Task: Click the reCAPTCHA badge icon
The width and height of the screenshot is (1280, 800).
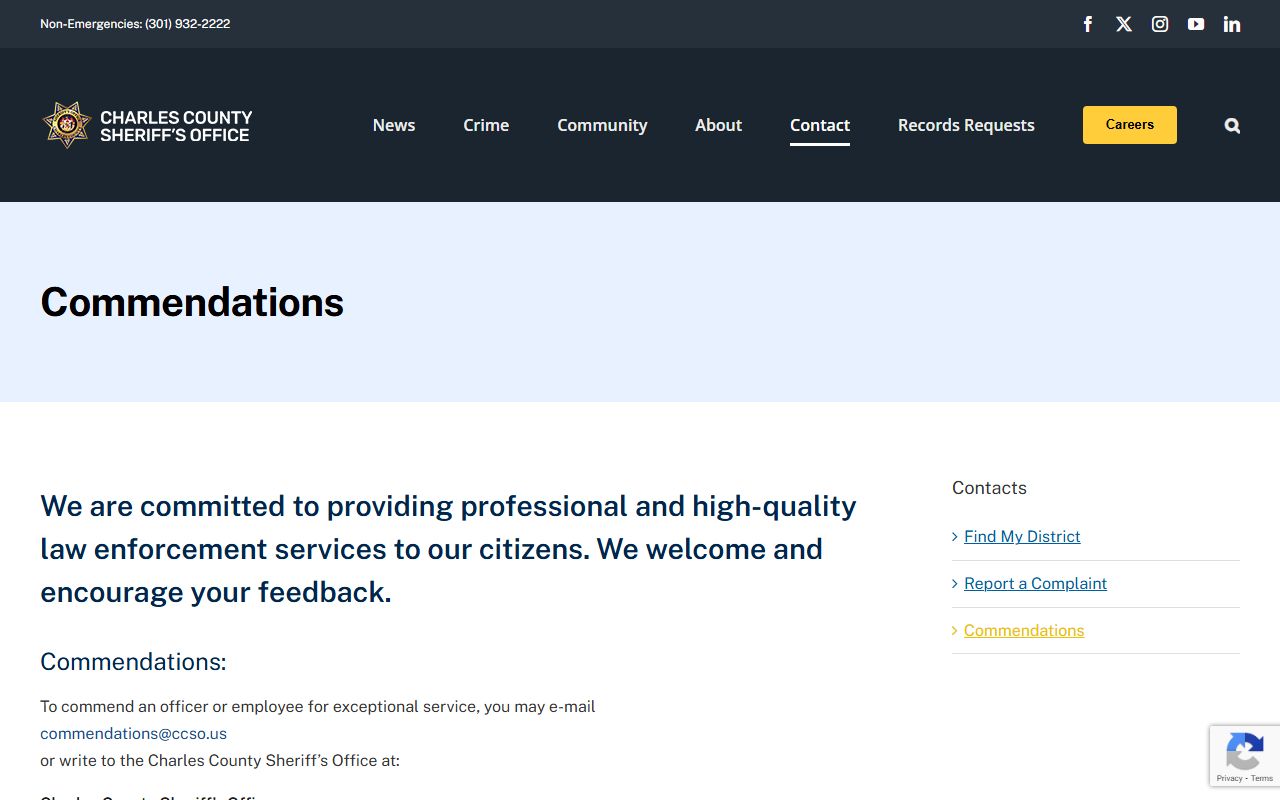Action: [x=1244, y=752]
